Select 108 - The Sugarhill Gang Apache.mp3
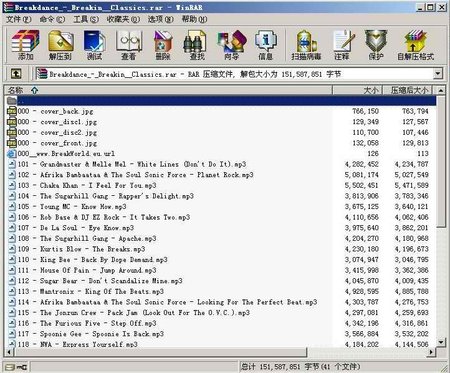Screen dimensions: 450x373 87,239
